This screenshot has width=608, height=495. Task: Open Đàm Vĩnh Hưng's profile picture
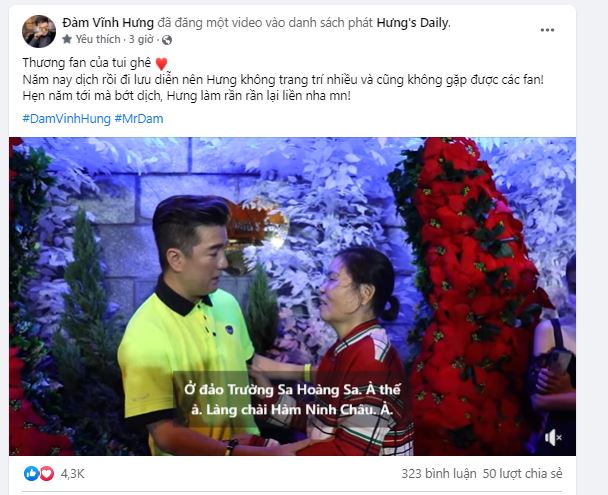(x=39, y=31)
